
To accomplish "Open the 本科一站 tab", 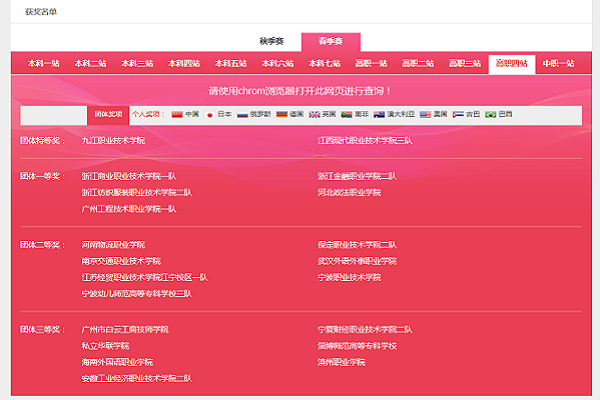I will pyautogui.click(x=42, y=63).
